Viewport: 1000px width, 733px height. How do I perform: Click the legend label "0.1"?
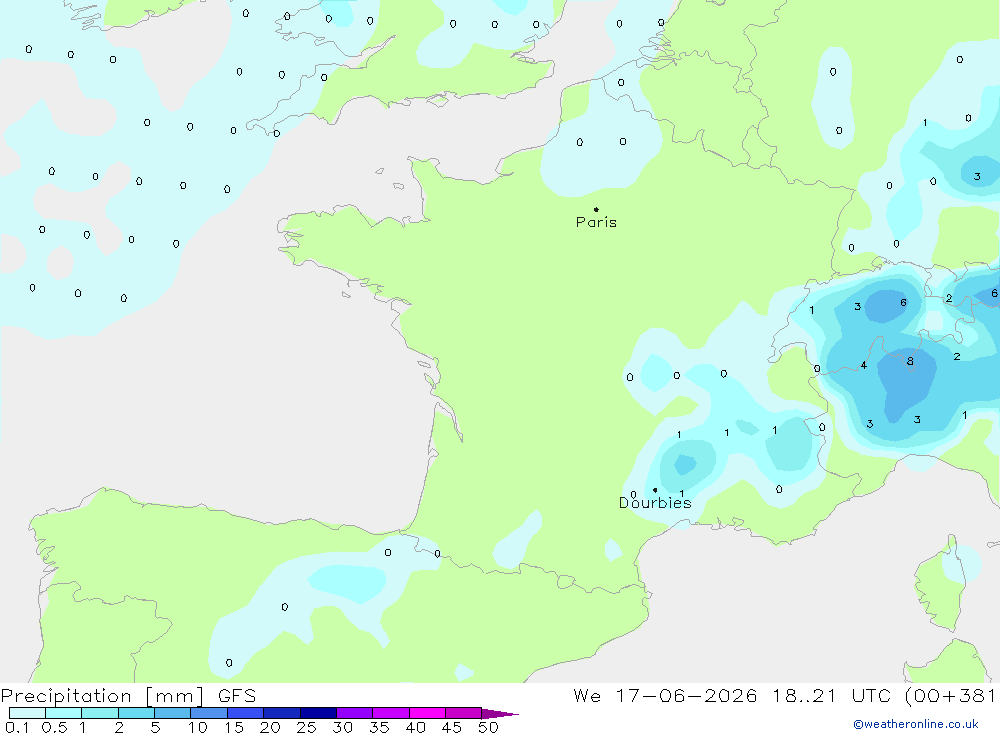click(x=17, y=727)
